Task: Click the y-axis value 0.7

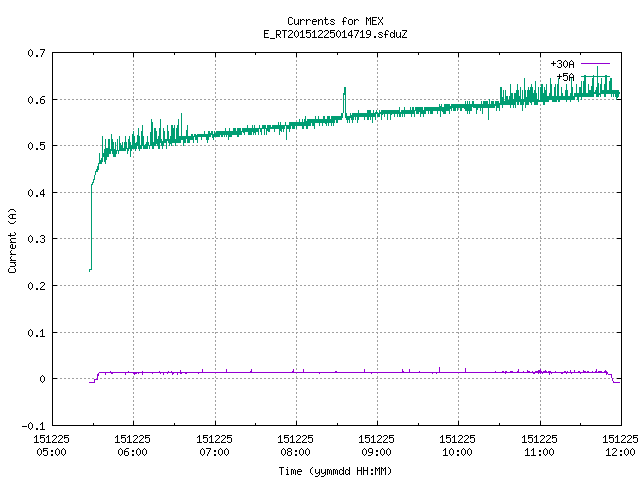Action: click(36, 53)
